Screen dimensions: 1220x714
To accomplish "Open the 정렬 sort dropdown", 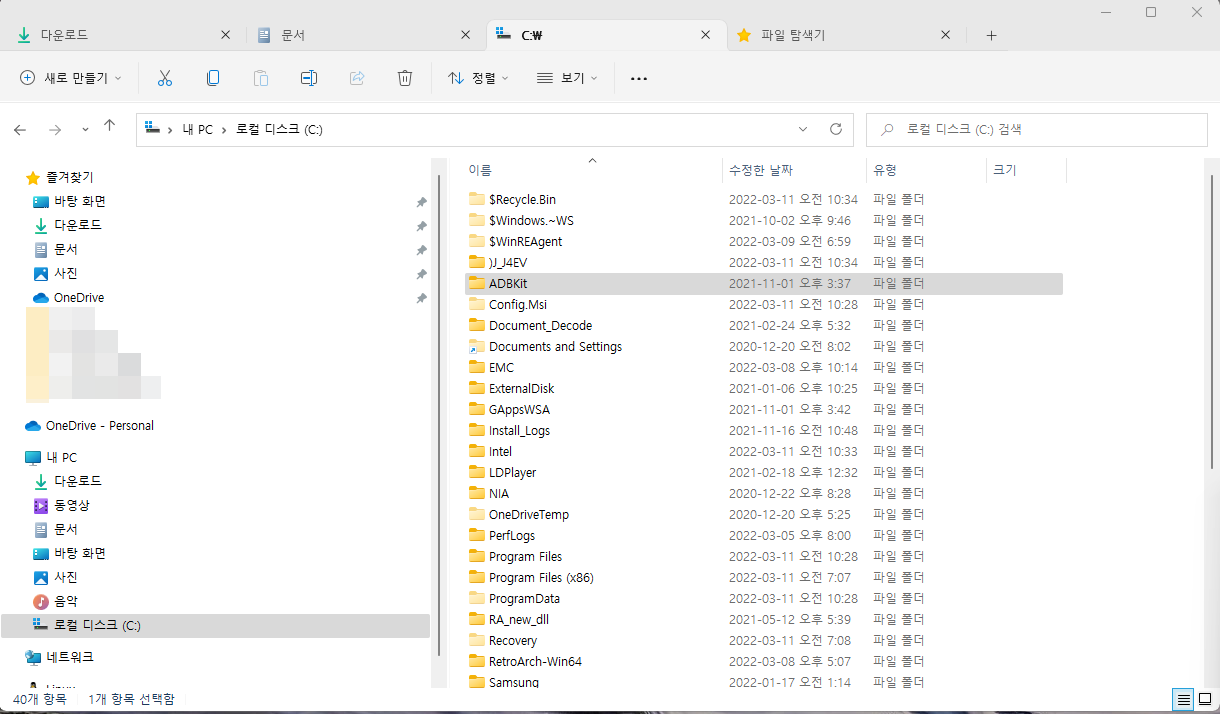I will pos(478,77).
